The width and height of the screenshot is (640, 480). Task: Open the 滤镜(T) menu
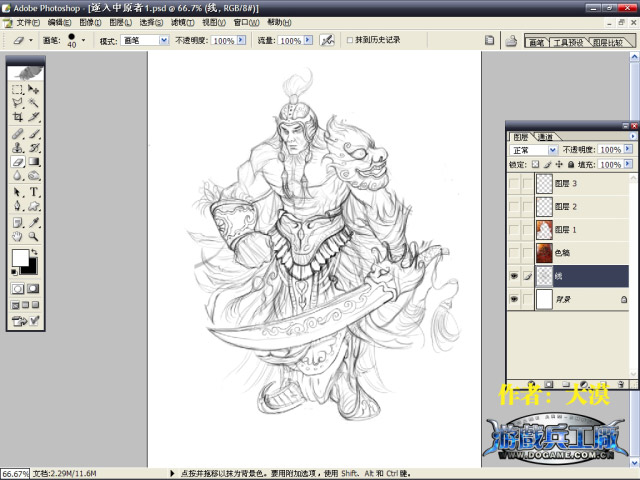182,22
